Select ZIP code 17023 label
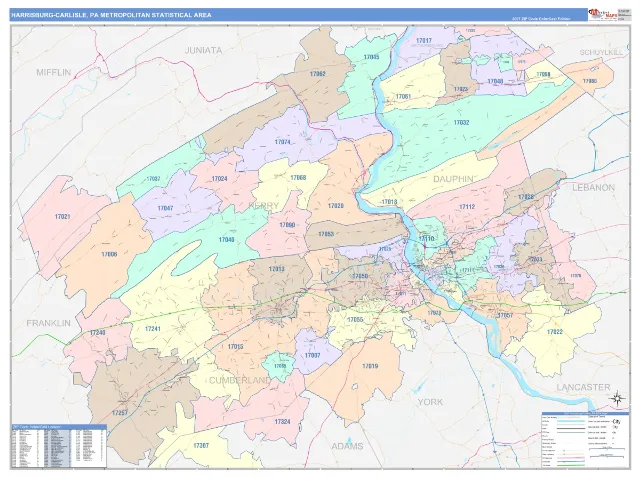The height and width of the screenshot is (480, 640). 461,89
